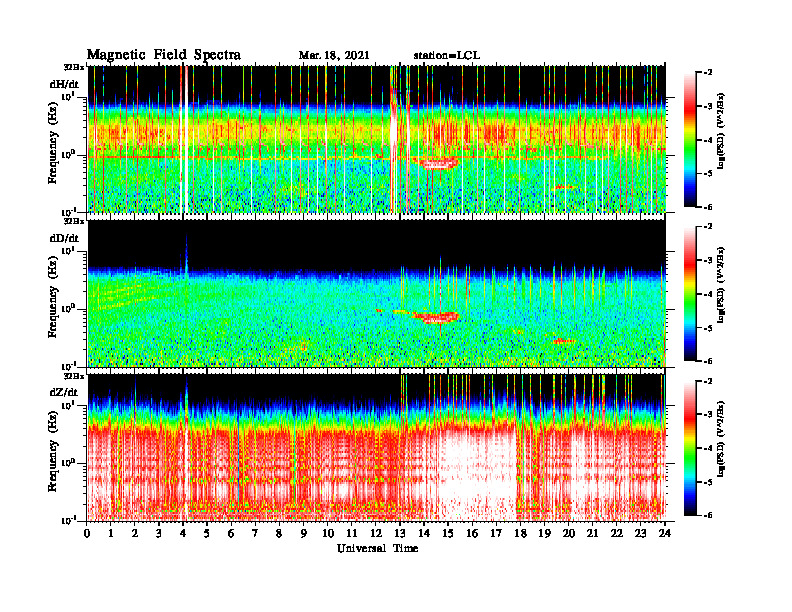Select the date text "Mar. 18, 2021"
The image size is (792, 612).
tap(334, 56)
